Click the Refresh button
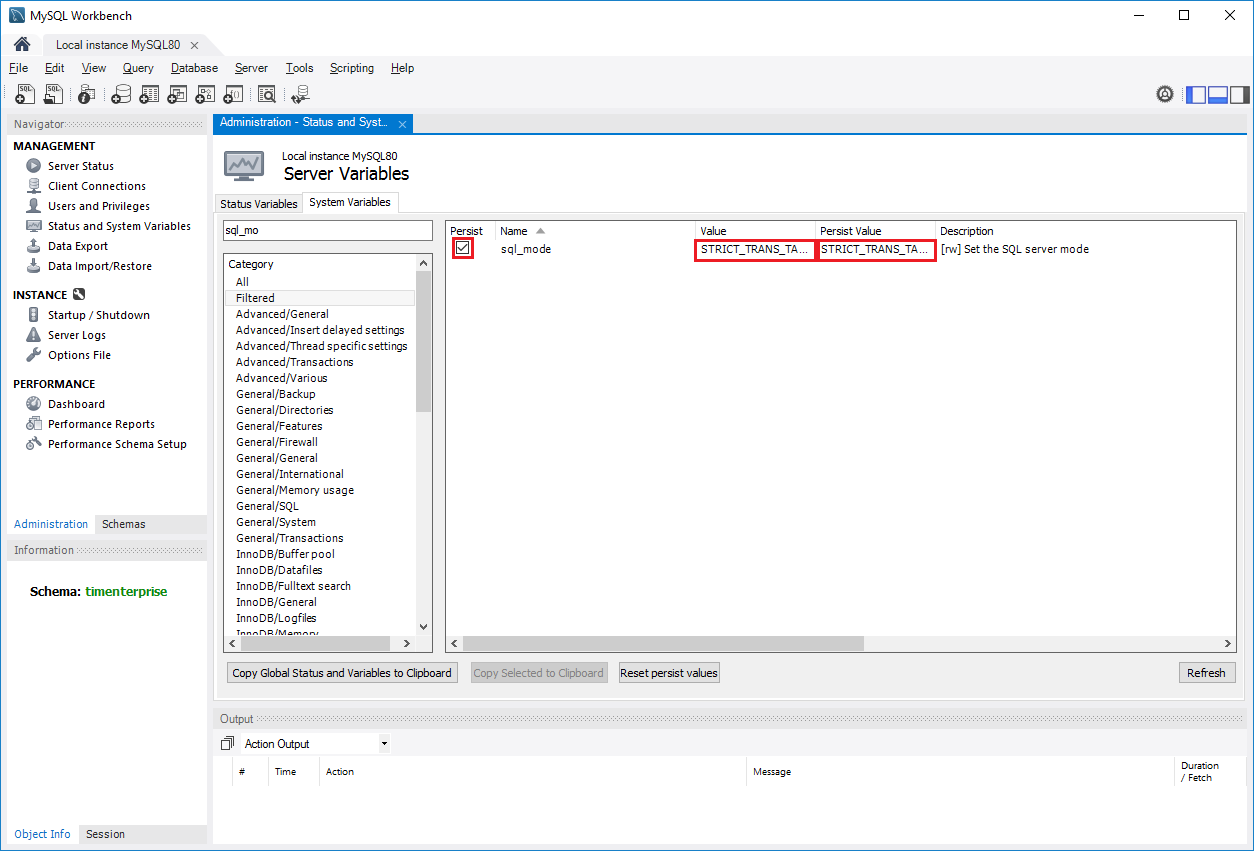 click(1206, 673)
